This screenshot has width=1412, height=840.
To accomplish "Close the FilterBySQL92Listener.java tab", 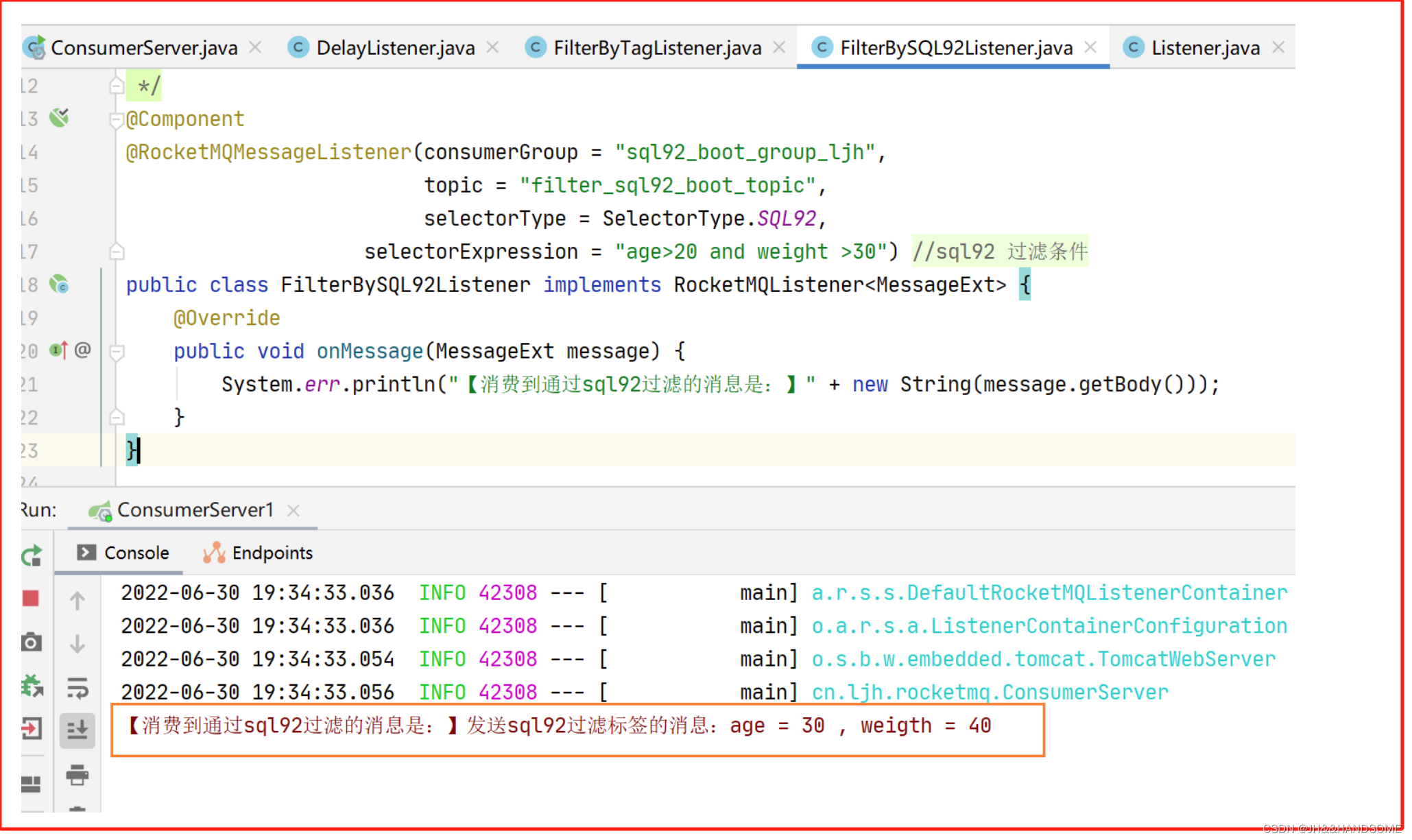I will point(1090,47).
